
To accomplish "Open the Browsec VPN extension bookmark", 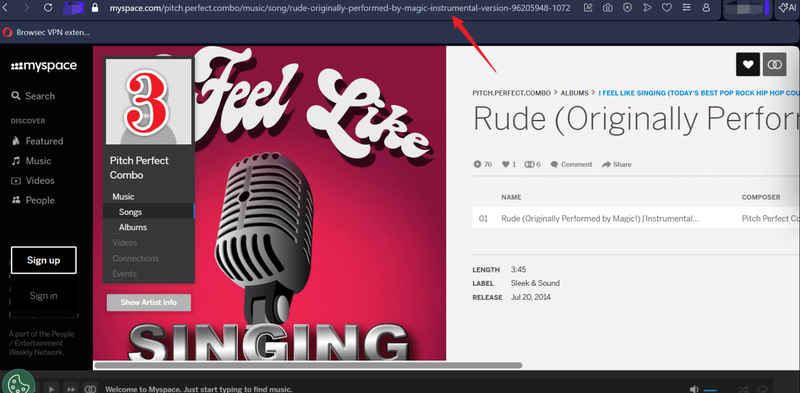I will coord(46,32).
